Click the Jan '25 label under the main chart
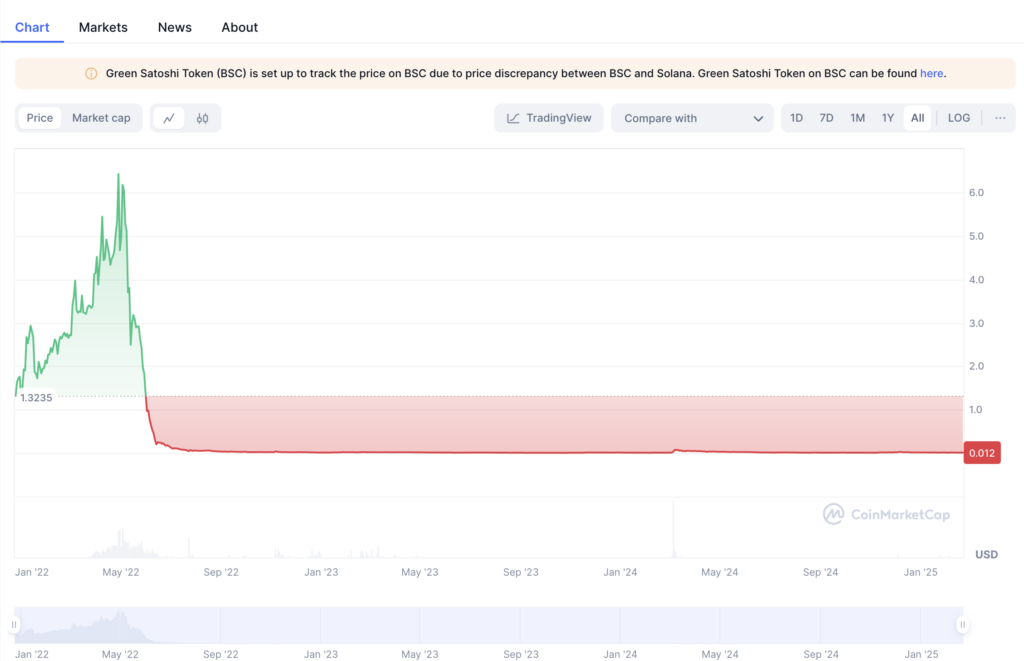Viewport: 1024px width, 661px height. (920, 572)
